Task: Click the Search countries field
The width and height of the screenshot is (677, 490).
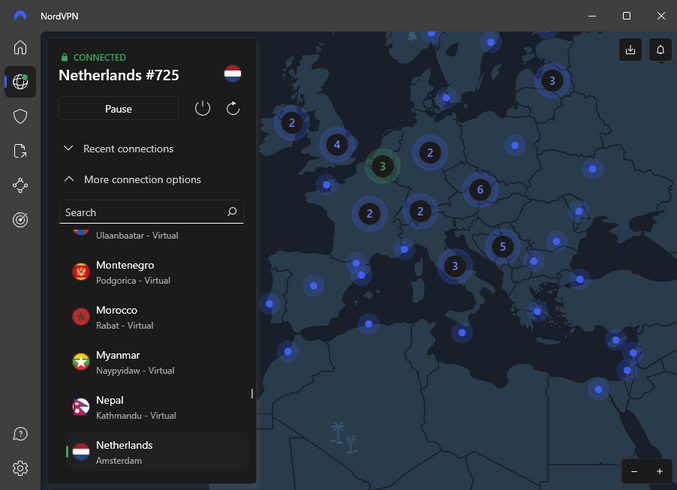Action: 142,212
